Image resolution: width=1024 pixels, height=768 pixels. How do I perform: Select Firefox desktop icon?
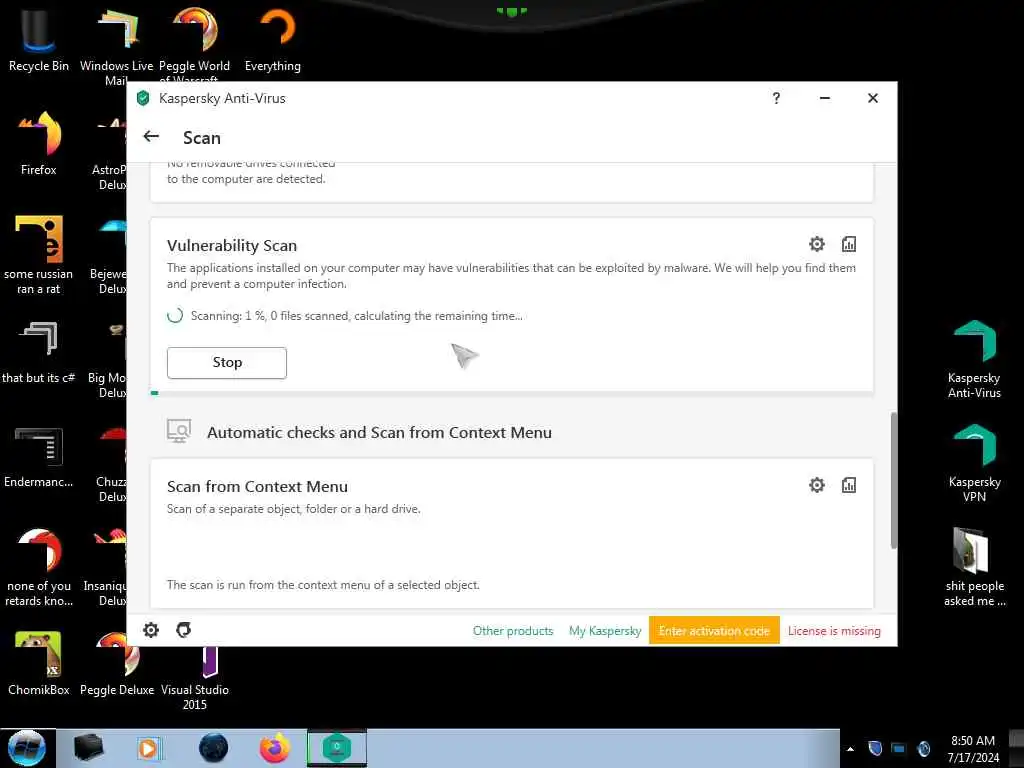39,144
